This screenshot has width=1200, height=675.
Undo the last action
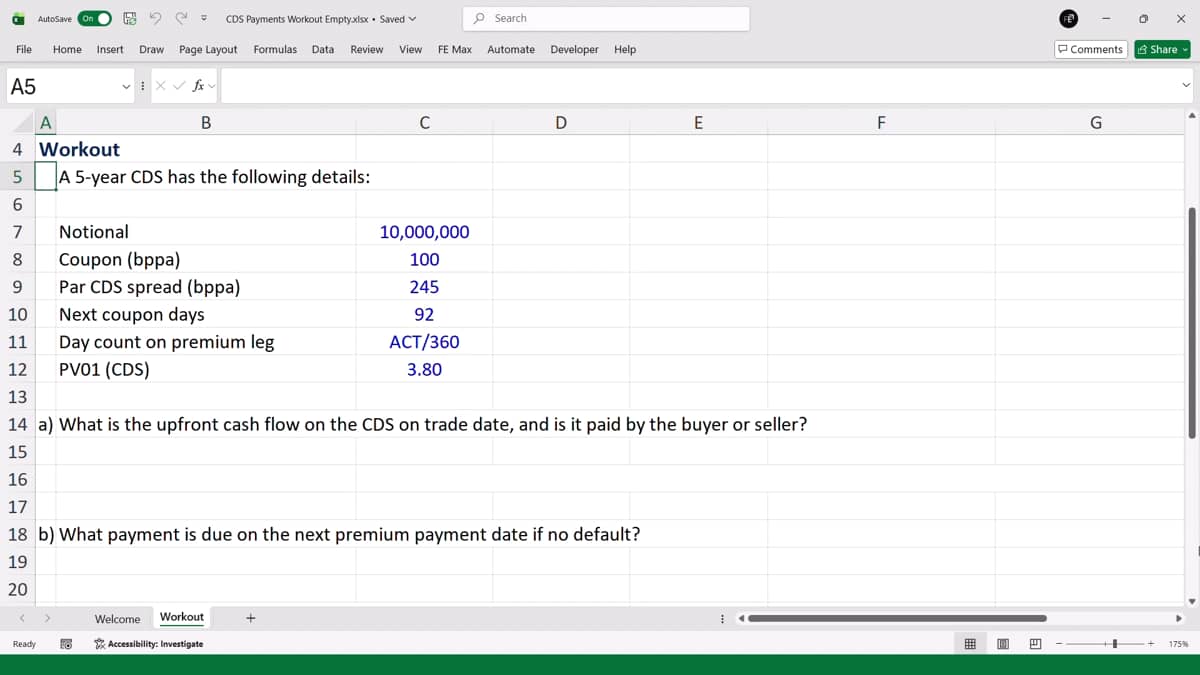(x=156, y=18)
